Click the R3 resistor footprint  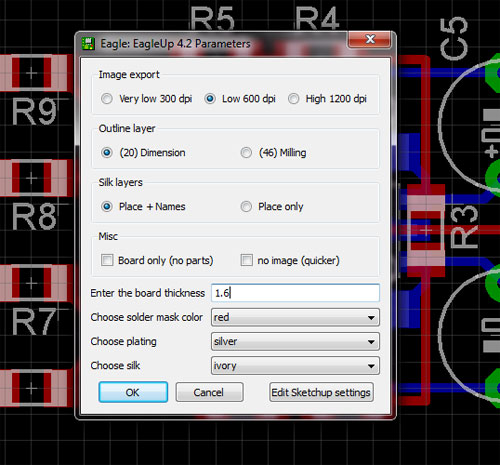click(x=426, y=230)
